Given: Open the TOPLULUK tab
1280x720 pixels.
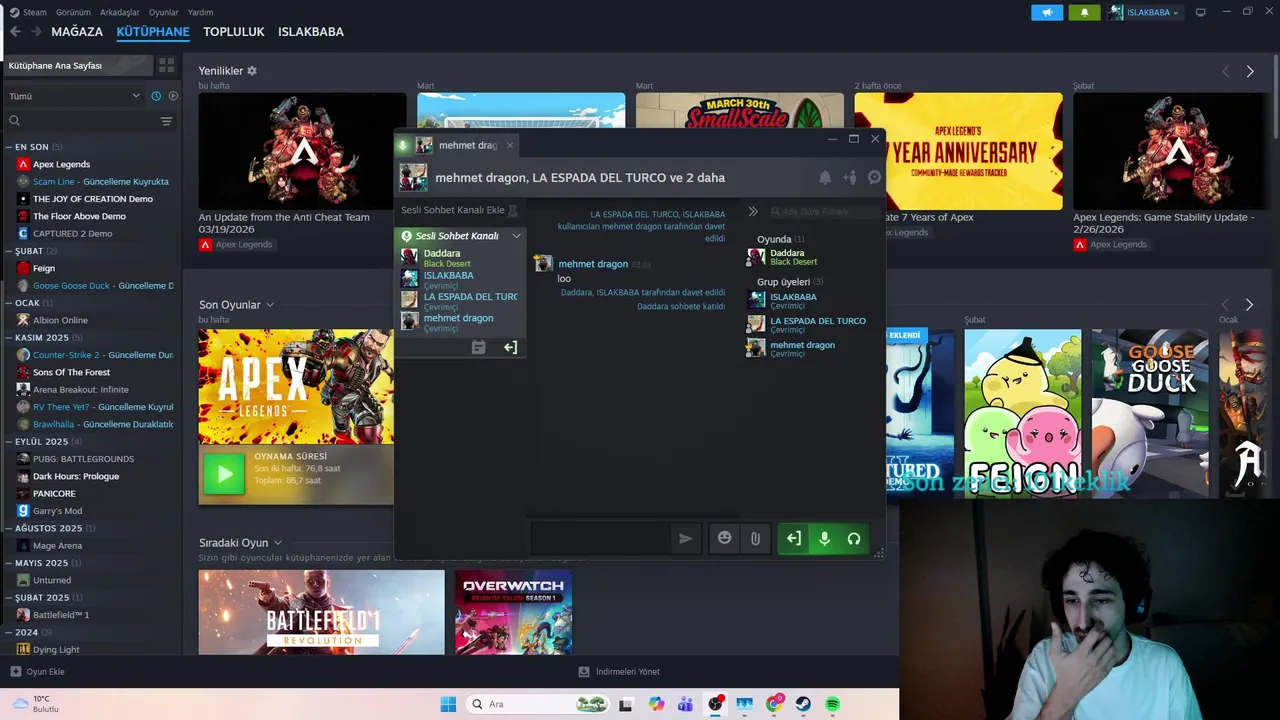Looking at the screenshot, I should (x=234, y=32).
